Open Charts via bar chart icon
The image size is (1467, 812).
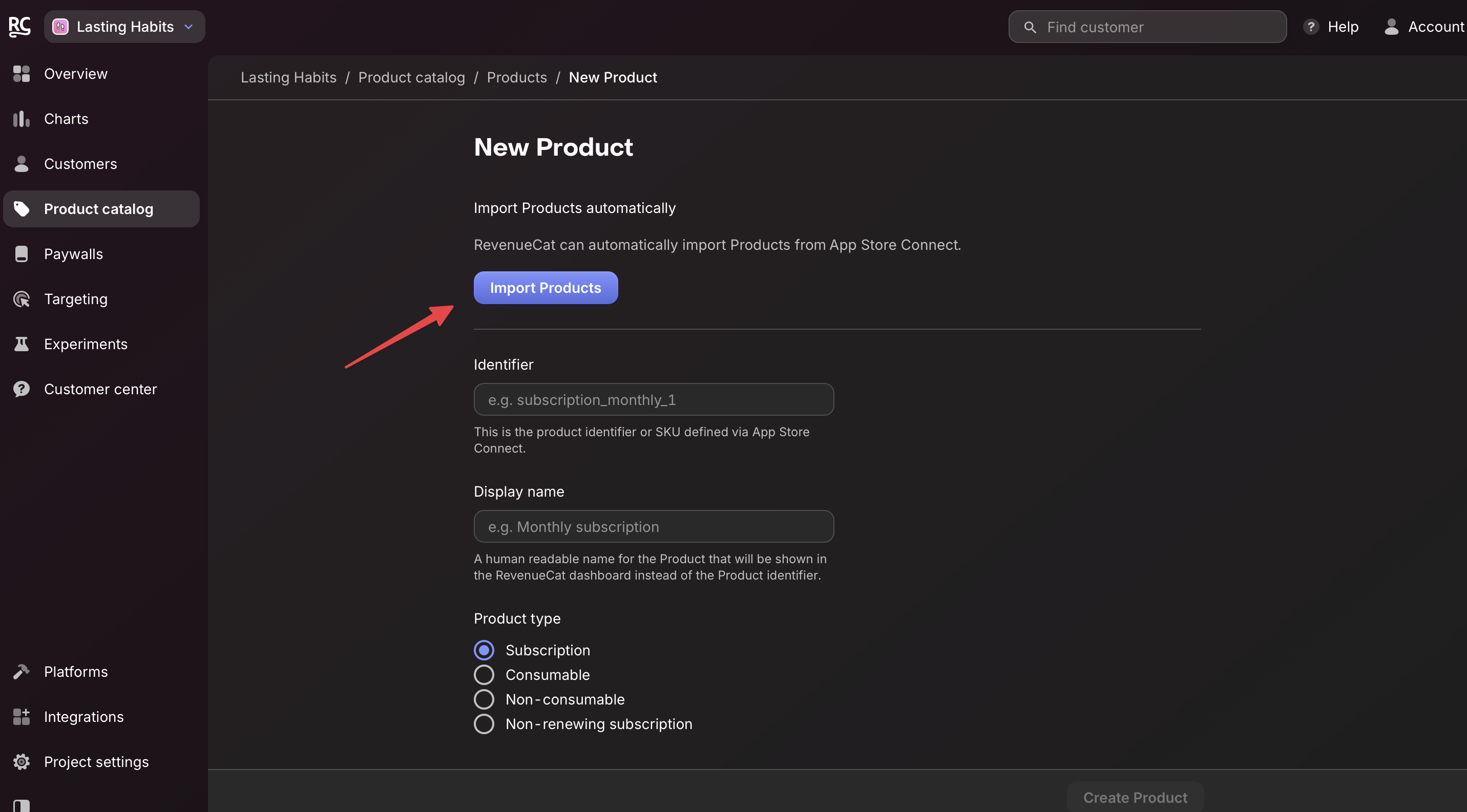pyautogui.click(x=21, y=119)
